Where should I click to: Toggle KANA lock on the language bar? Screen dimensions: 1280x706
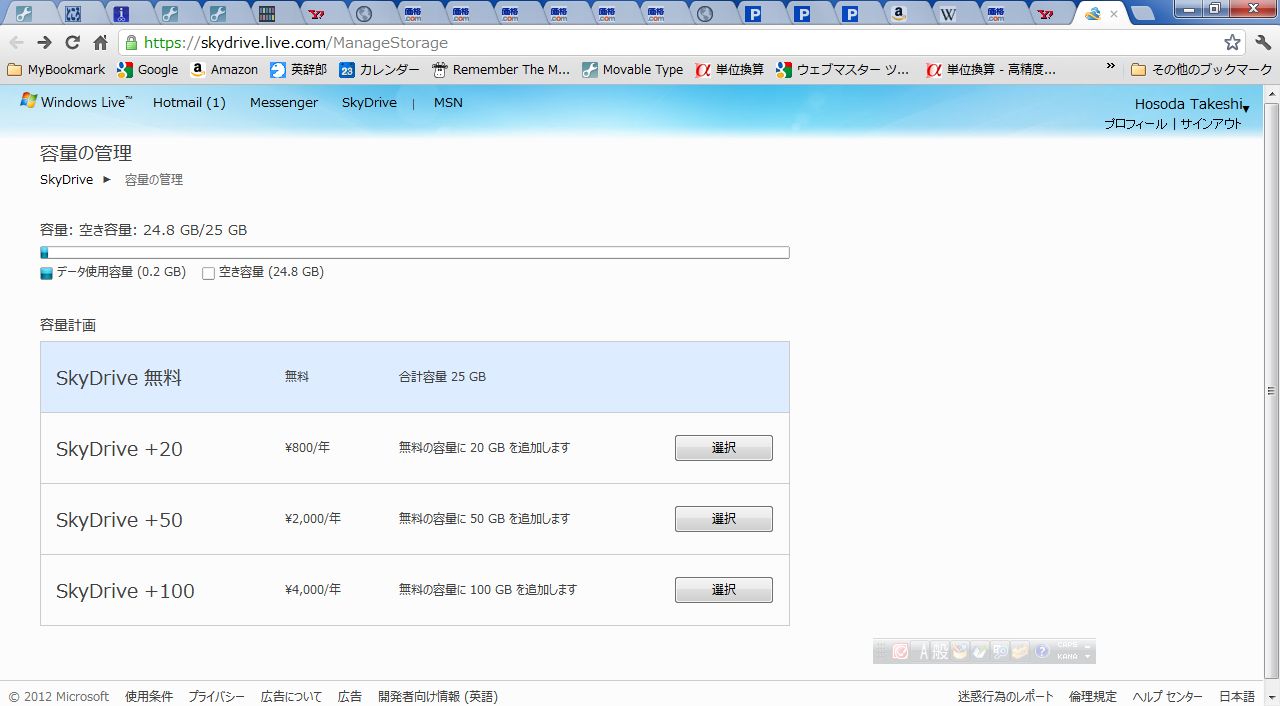(x=1067, y=656)
